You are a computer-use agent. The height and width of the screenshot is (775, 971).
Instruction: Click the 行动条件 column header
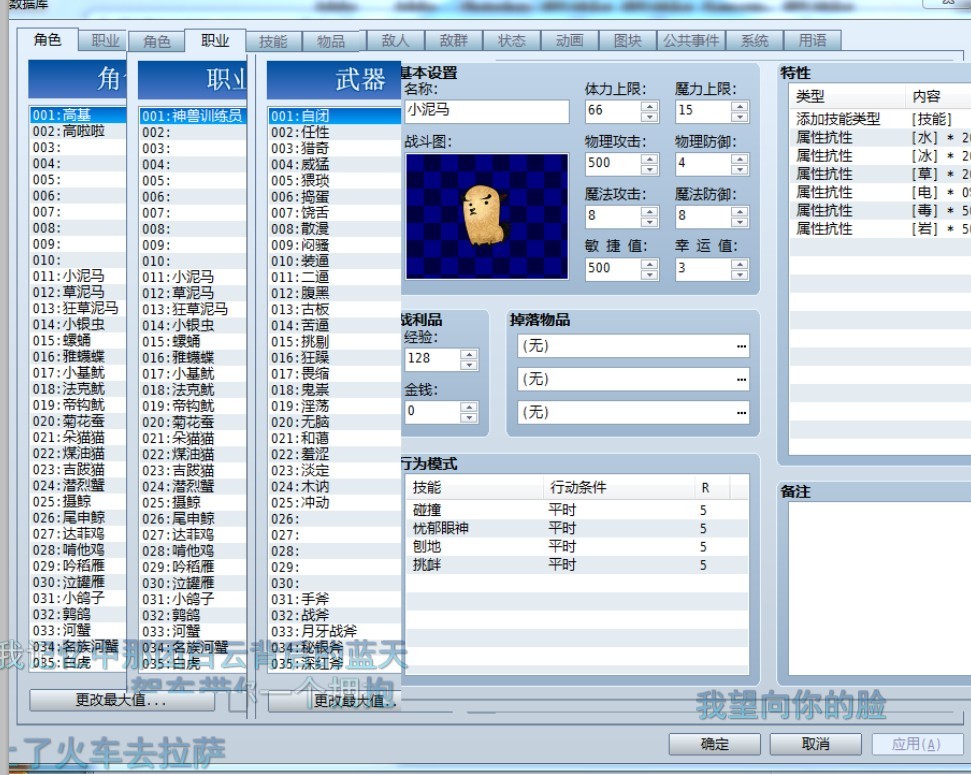pyautogui.click(x=619, y=488)
